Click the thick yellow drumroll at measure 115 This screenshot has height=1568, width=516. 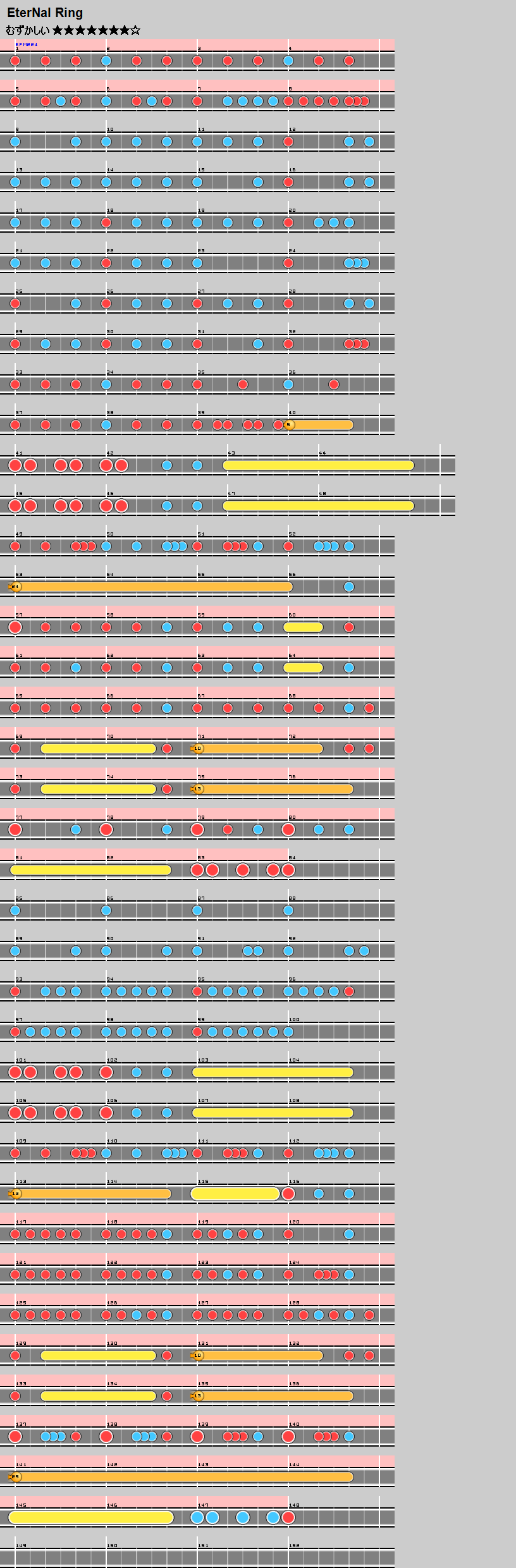(x=235, y=1194)
